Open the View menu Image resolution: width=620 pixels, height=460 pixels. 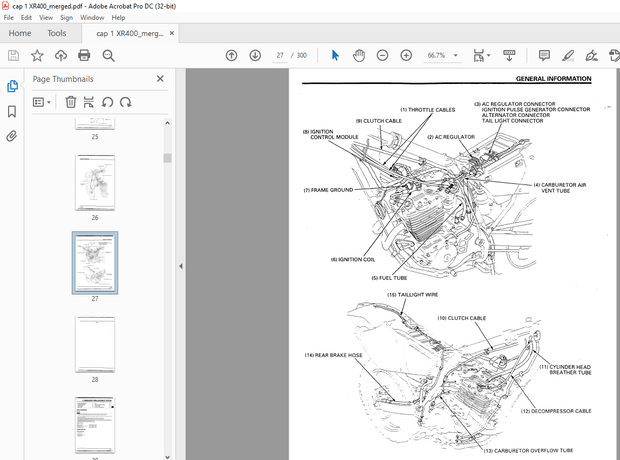[x=46, y=17]
